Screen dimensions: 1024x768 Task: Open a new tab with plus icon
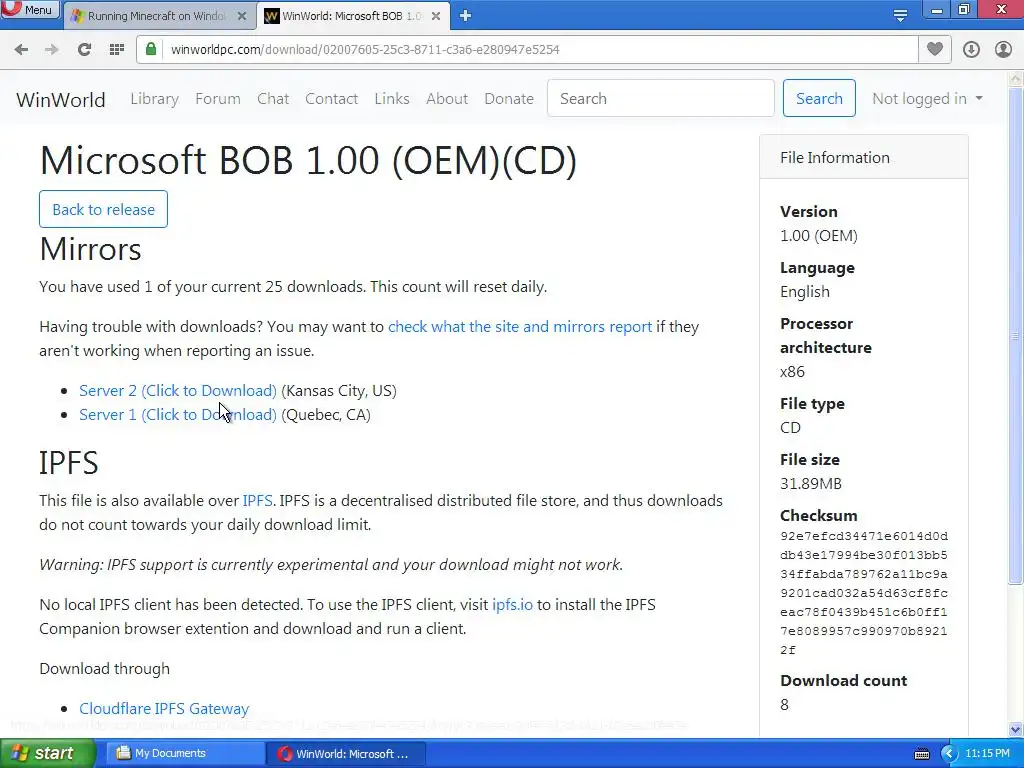pos(465,16)
